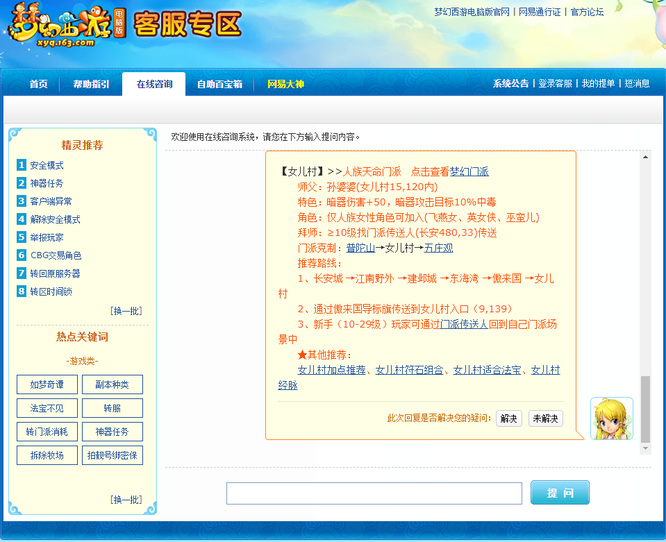Open the 帮助指引 tab
Image resolution: width=666 pixels, height=542 pixels.
pos(91,84)
